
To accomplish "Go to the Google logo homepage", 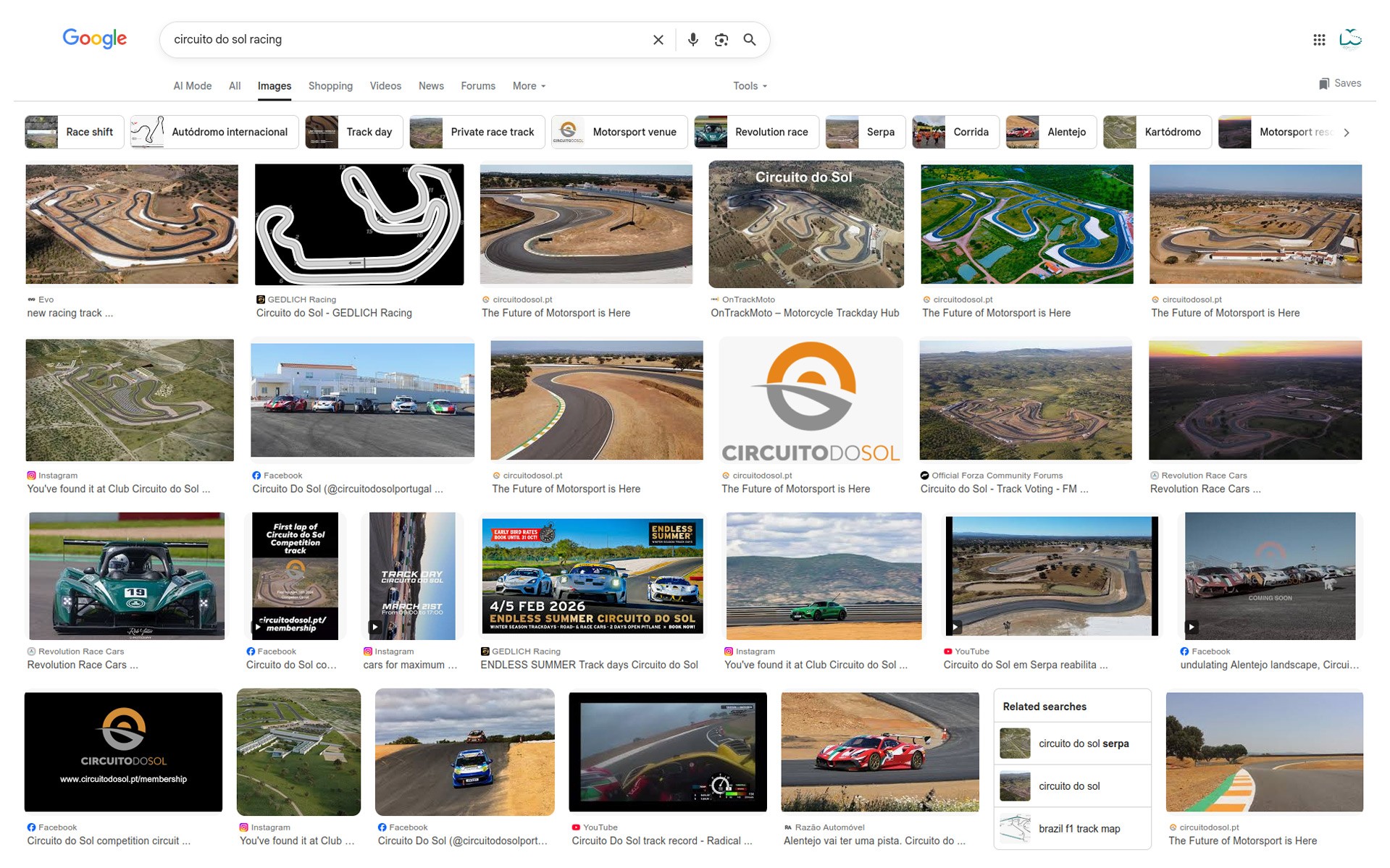I will (x=95, y=39).
